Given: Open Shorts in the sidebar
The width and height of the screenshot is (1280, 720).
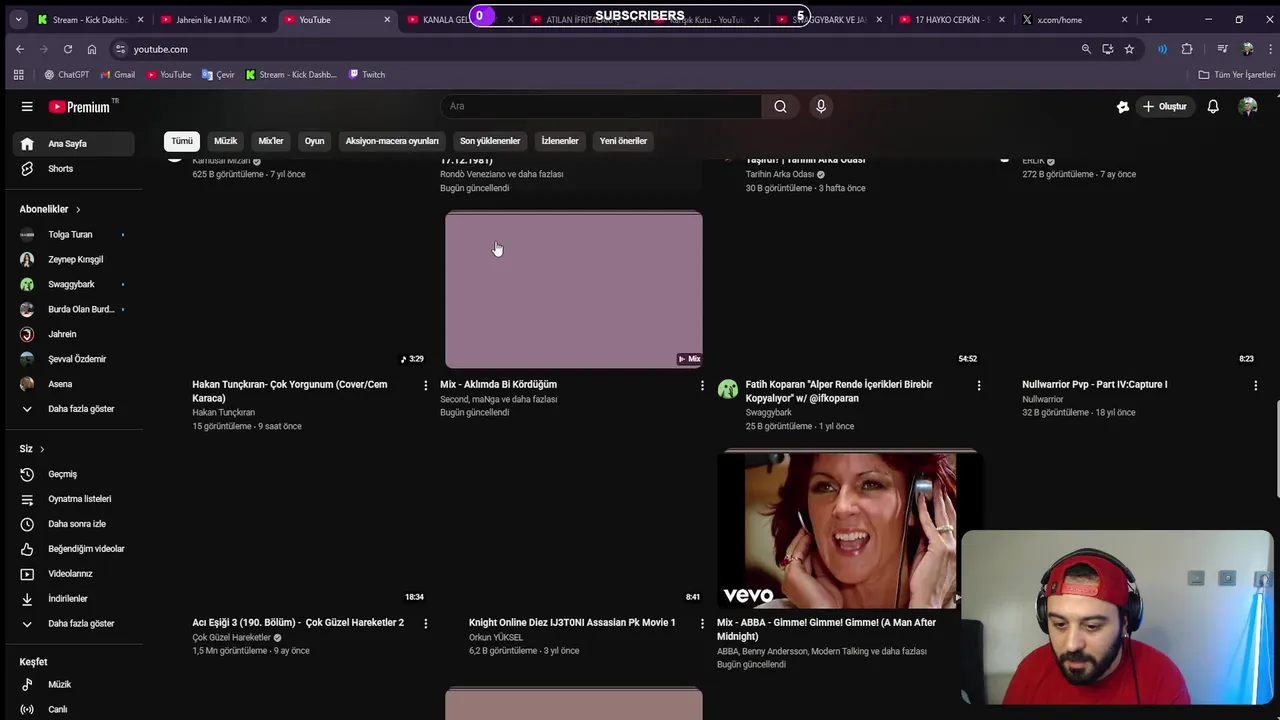Looking at the screenshot, I should point(75,168).
